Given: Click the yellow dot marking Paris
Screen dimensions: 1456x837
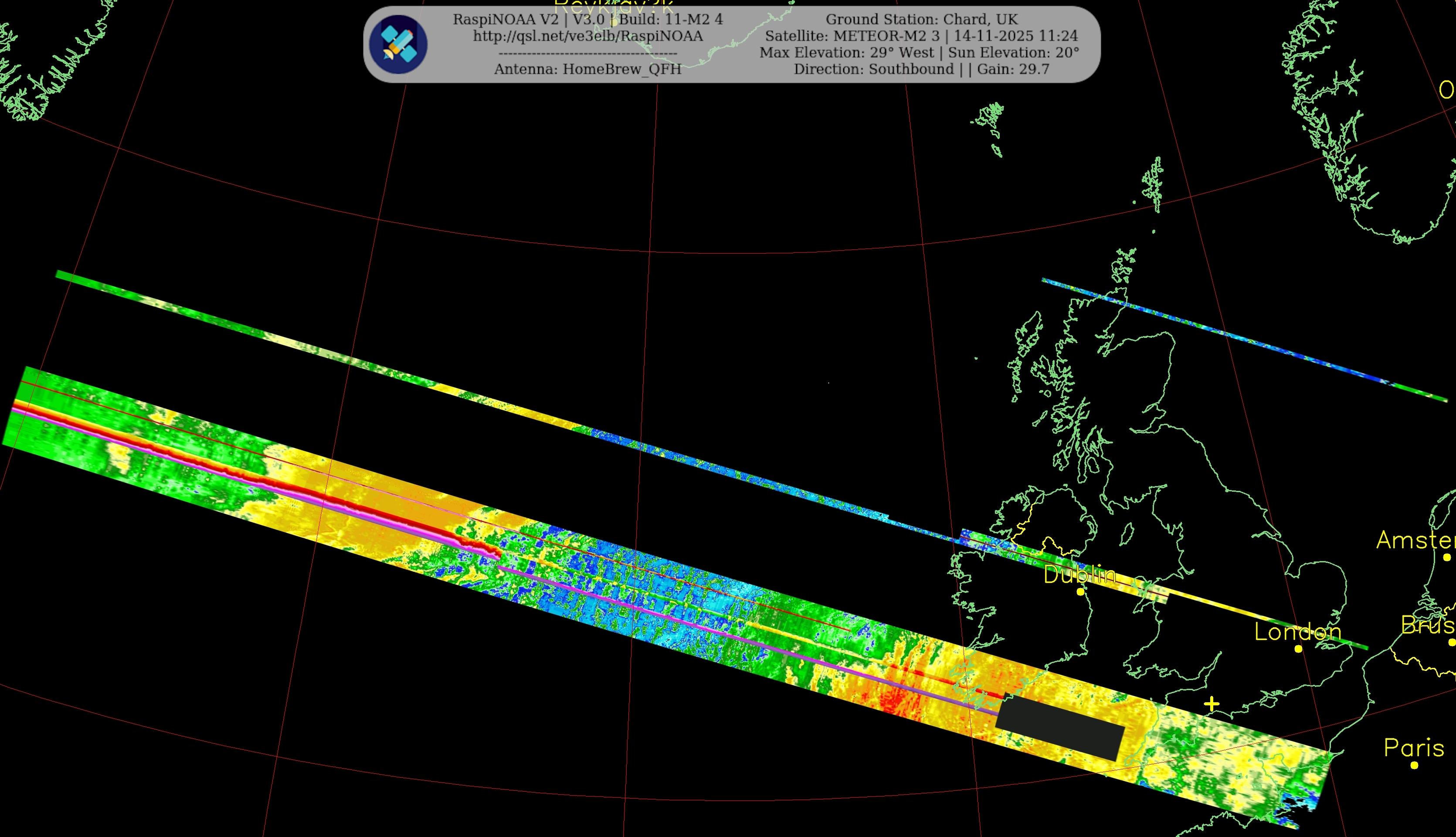Looking at the screenshot, I should tap(1414, 765).
